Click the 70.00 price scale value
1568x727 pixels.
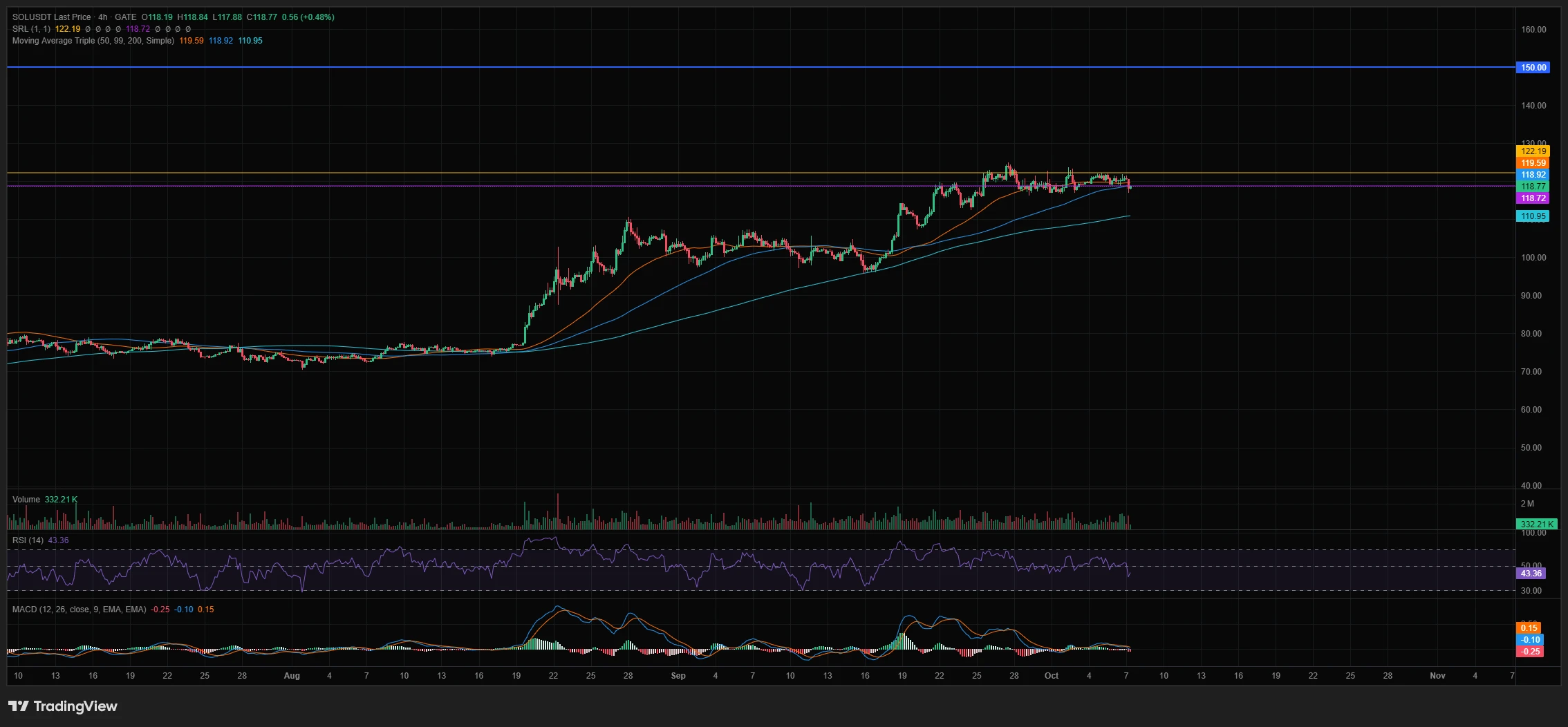1531,372
